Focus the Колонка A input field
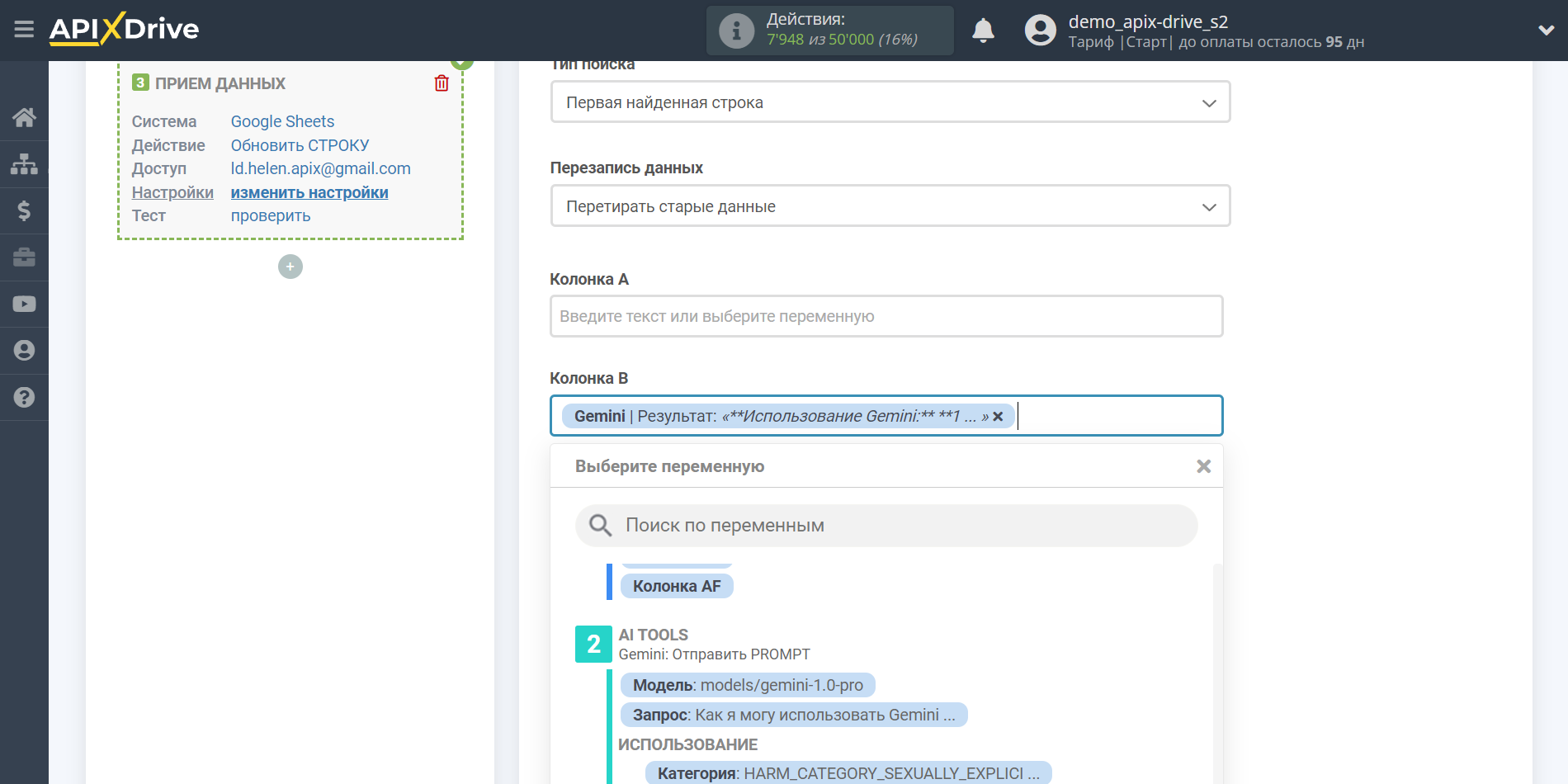Screen dimensions: 1568x784 pos(886,316)
